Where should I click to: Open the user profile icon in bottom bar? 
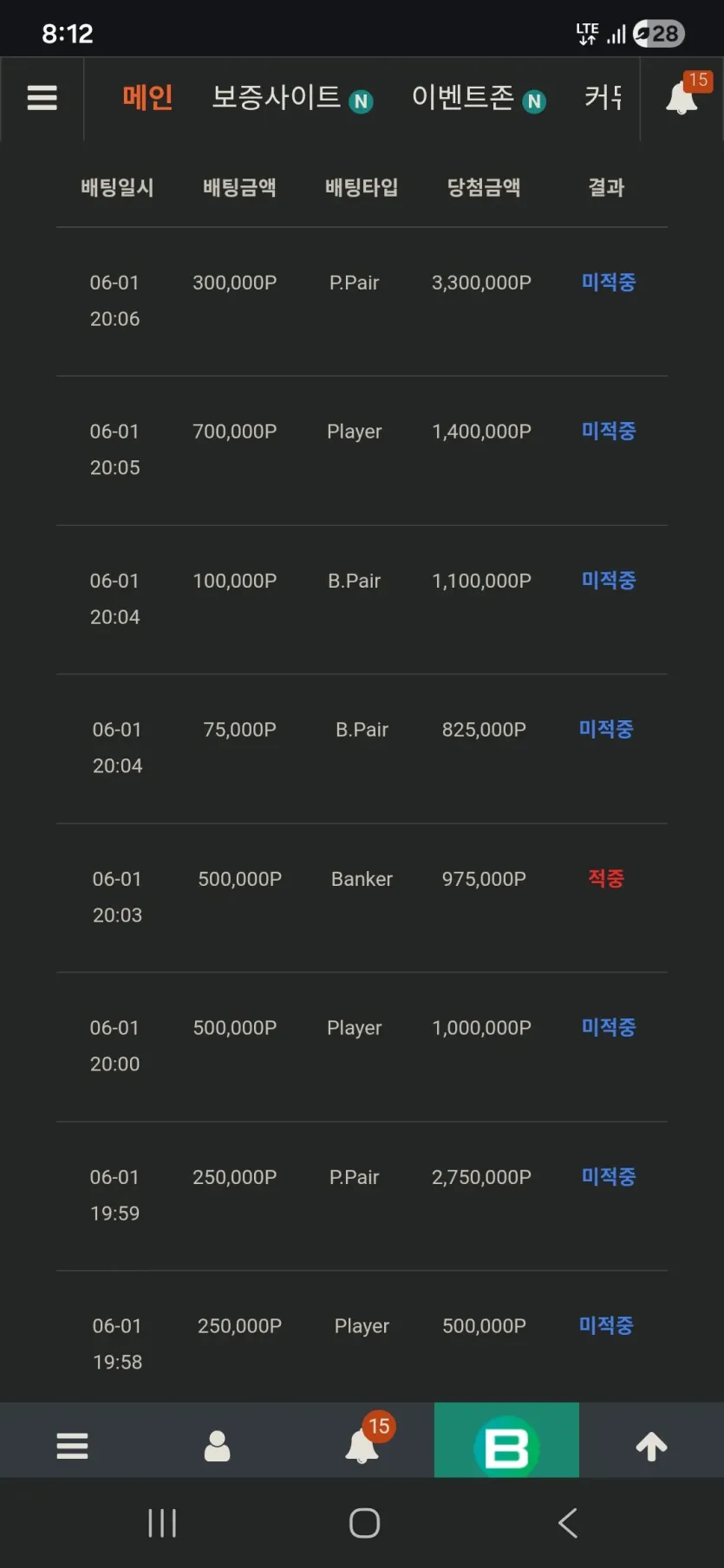[217, 1446]
